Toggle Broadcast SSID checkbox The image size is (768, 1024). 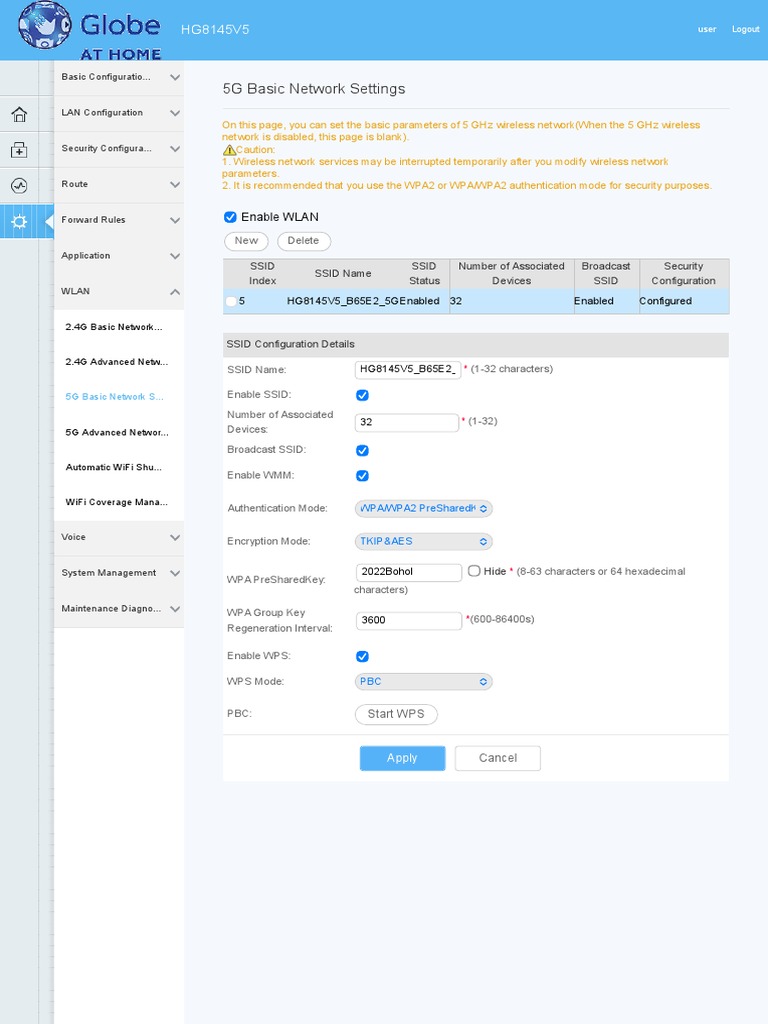pos(362,451)
